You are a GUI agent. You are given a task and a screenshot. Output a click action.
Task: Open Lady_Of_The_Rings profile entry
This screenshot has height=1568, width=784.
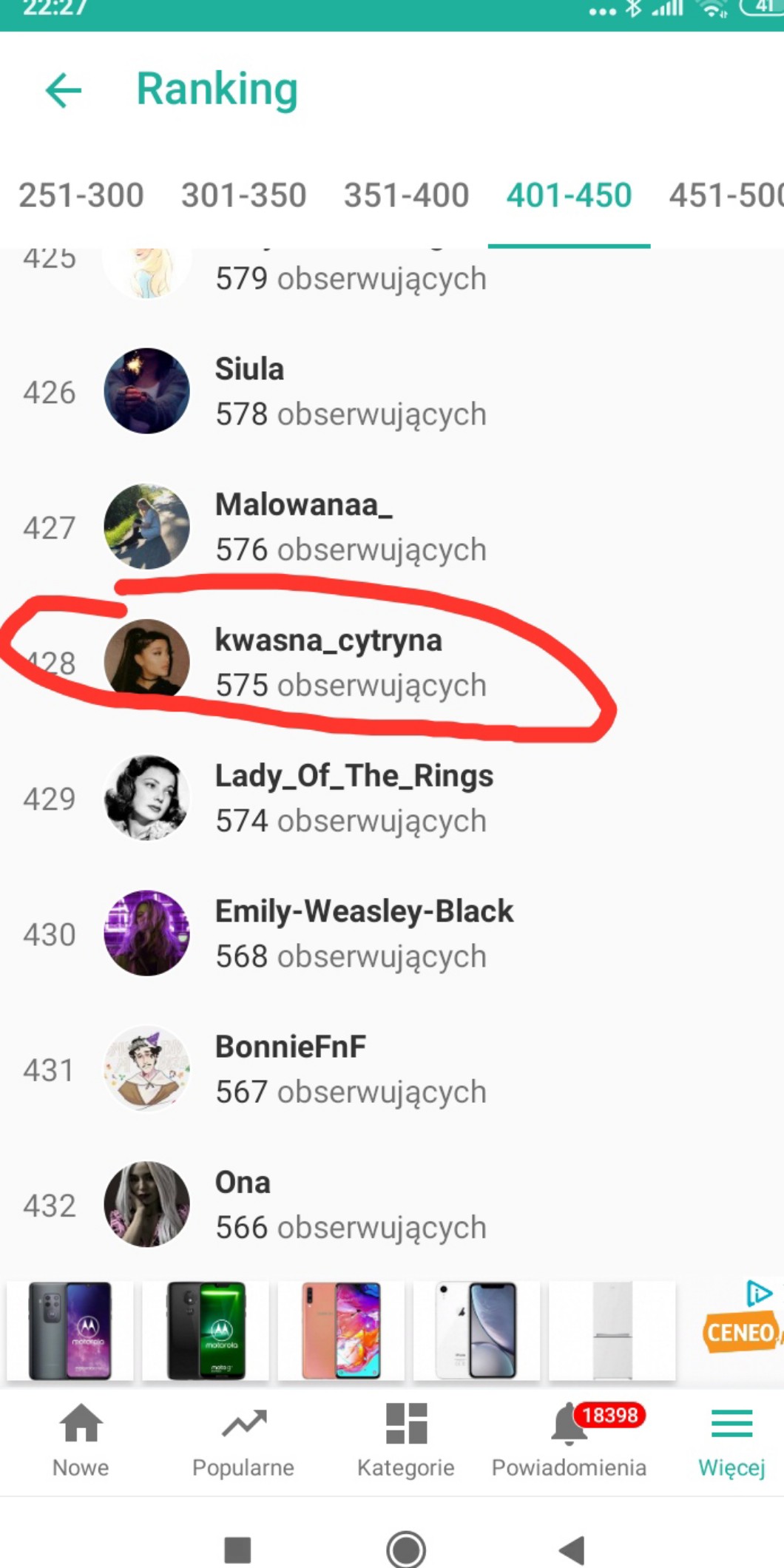pos(392,798)
